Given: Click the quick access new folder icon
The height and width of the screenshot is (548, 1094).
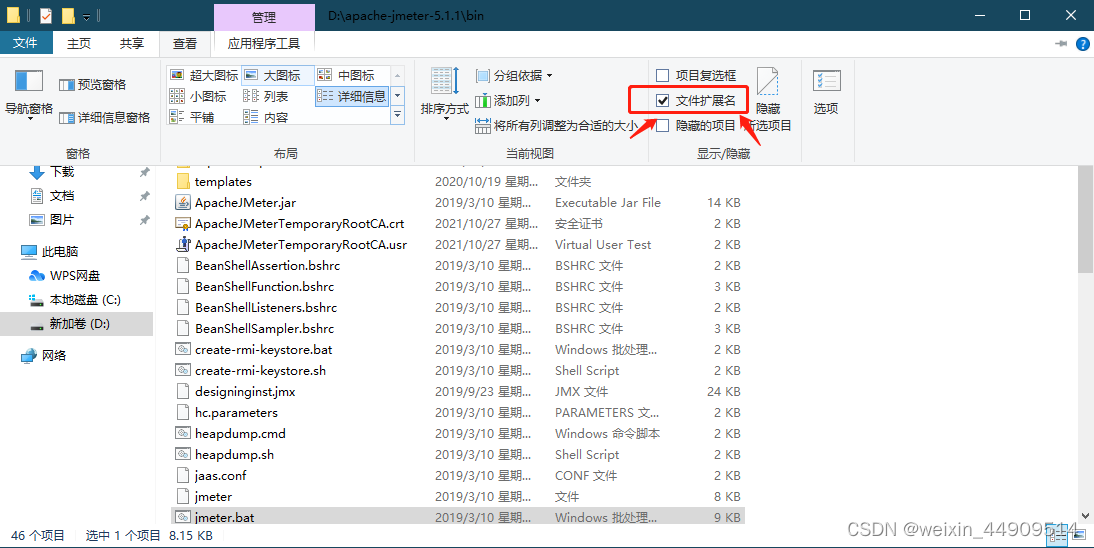Looking at the screenshot, I should coord(68,15).
